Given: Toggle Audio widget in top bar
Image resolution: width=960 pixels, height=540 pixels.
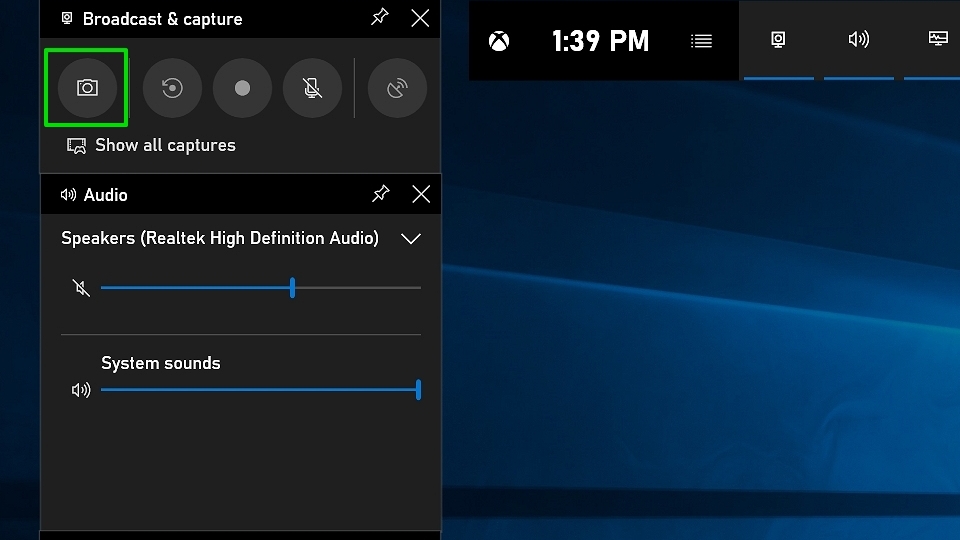Looking at the screenshot, I should (858, 40).
